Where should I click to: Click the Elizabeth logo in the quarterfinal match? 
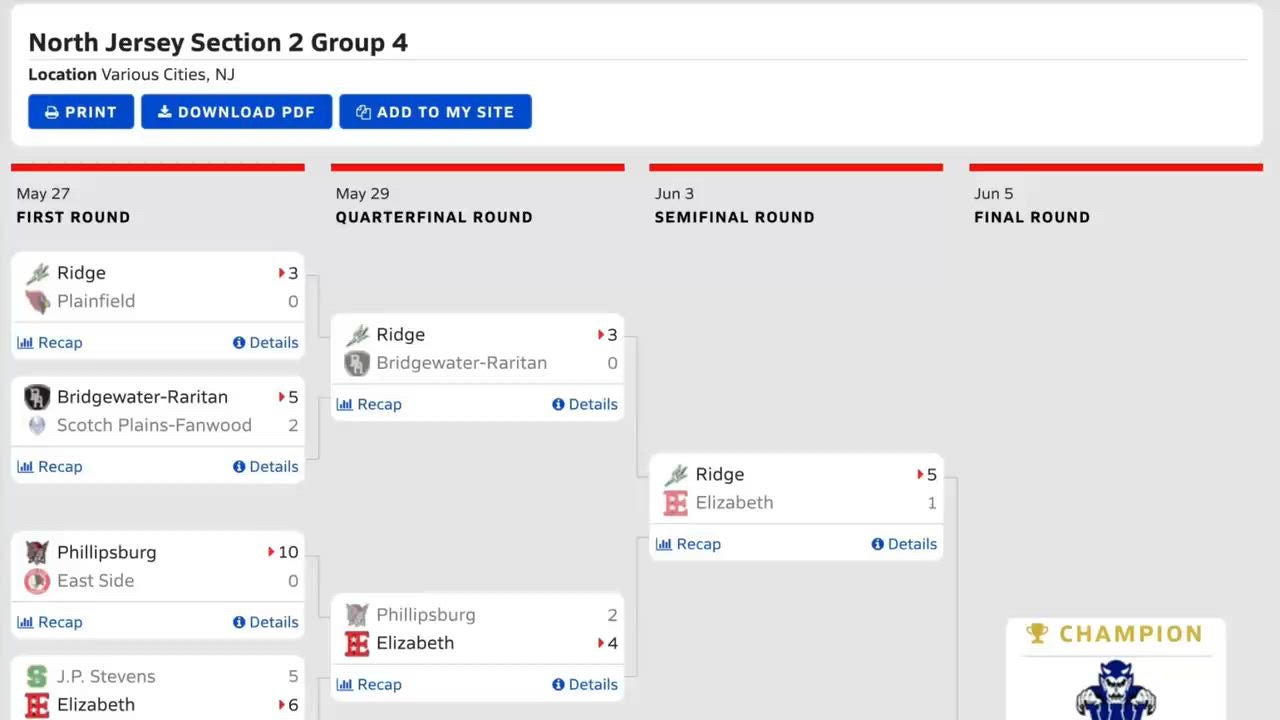pyautogui.click(x=357, y=643)
